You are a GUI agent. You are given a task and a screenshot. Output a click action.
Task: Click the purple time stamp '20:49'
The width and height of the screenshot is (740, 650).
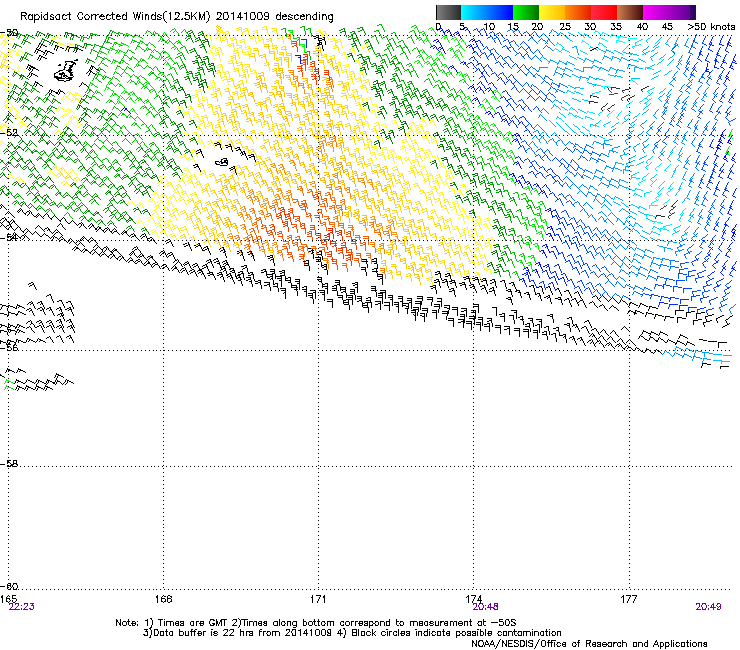tap(708, 607)
